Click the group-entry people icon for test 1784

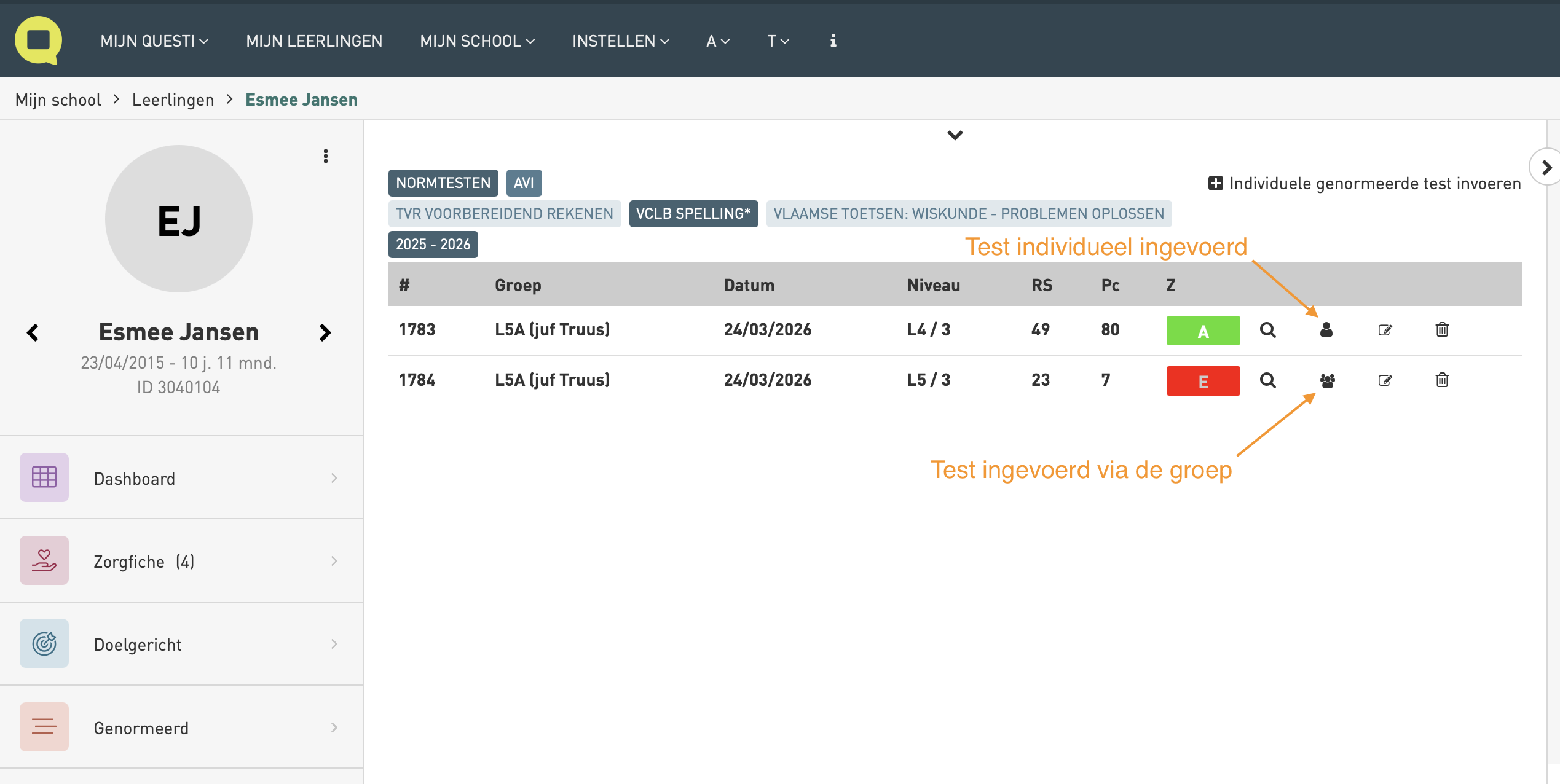[x=1327, y=380]
